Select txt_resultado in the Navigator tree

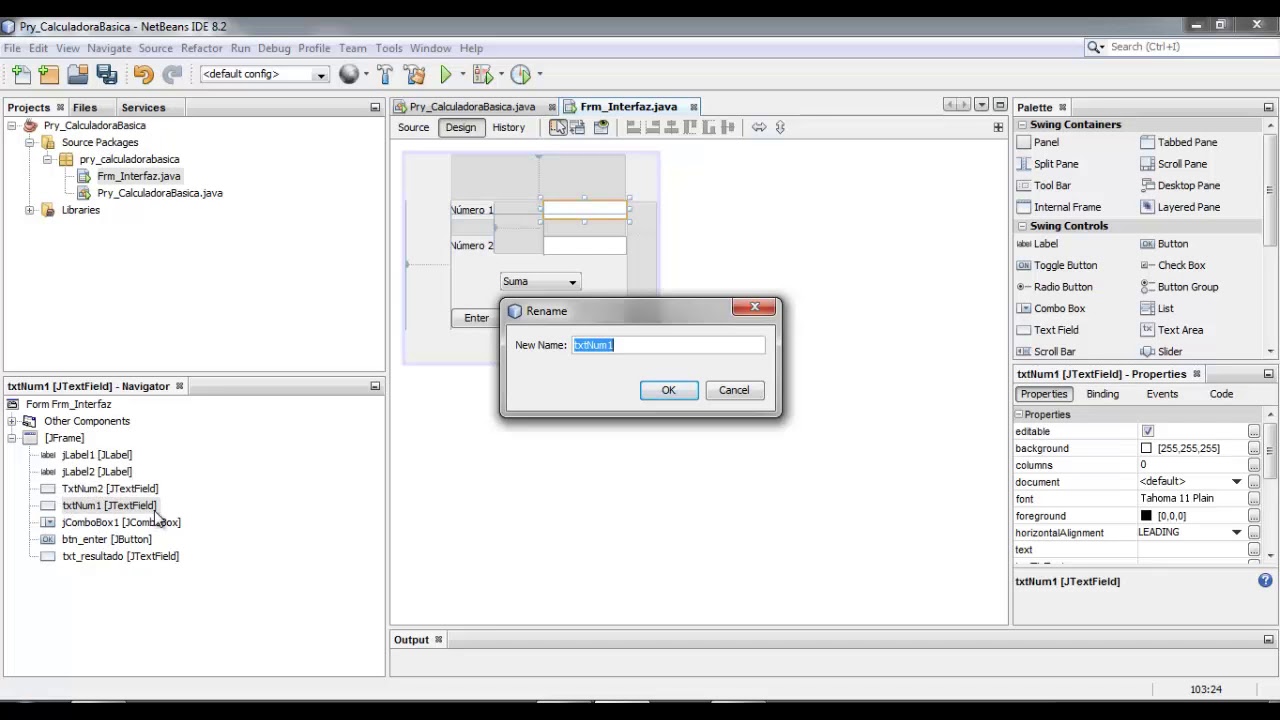coord(120,556)
